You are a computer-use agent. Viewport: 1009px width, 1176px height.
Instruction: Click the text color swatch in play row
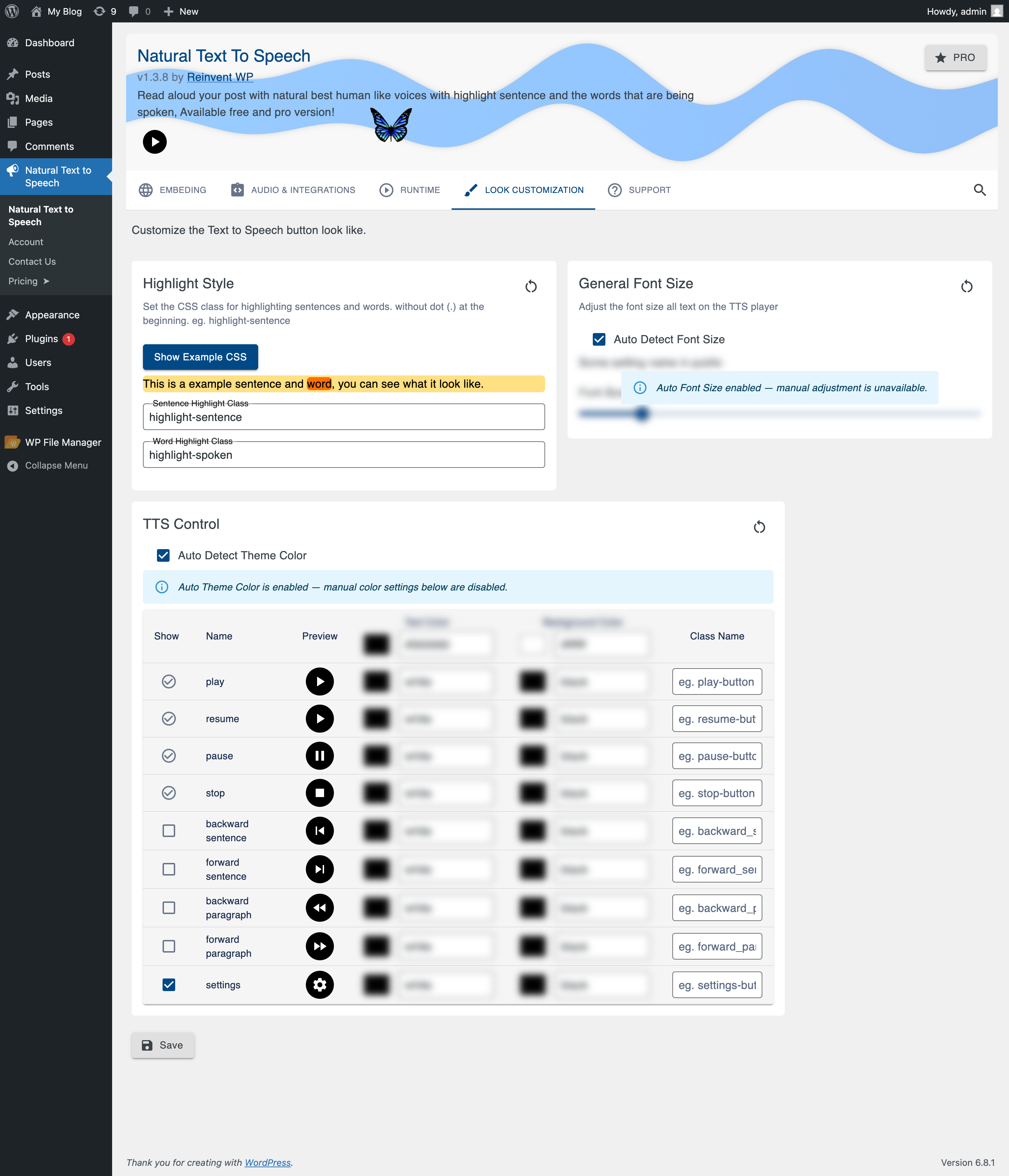(x=377, y=682)
